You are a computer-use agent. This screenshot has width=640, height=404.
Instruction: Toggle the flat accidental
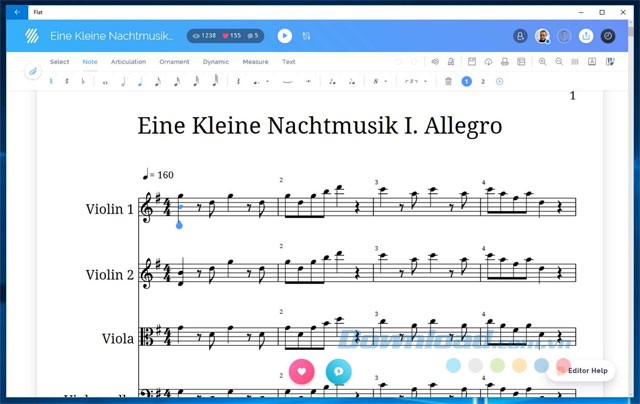(x=82, y=81)
